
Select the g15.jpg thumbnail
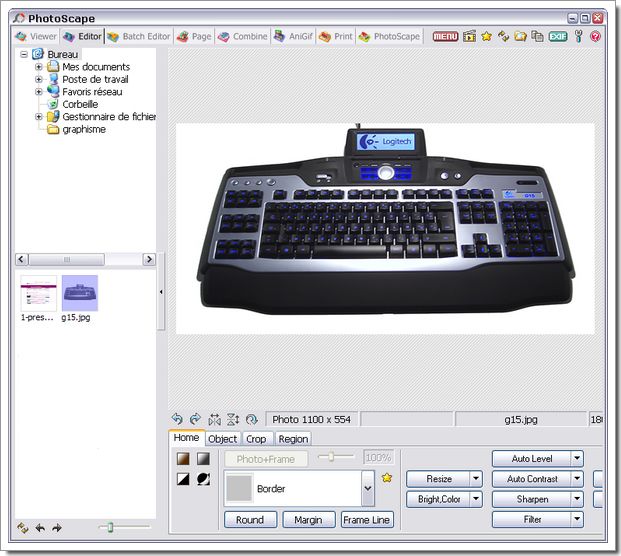click(x=80, y=298)
